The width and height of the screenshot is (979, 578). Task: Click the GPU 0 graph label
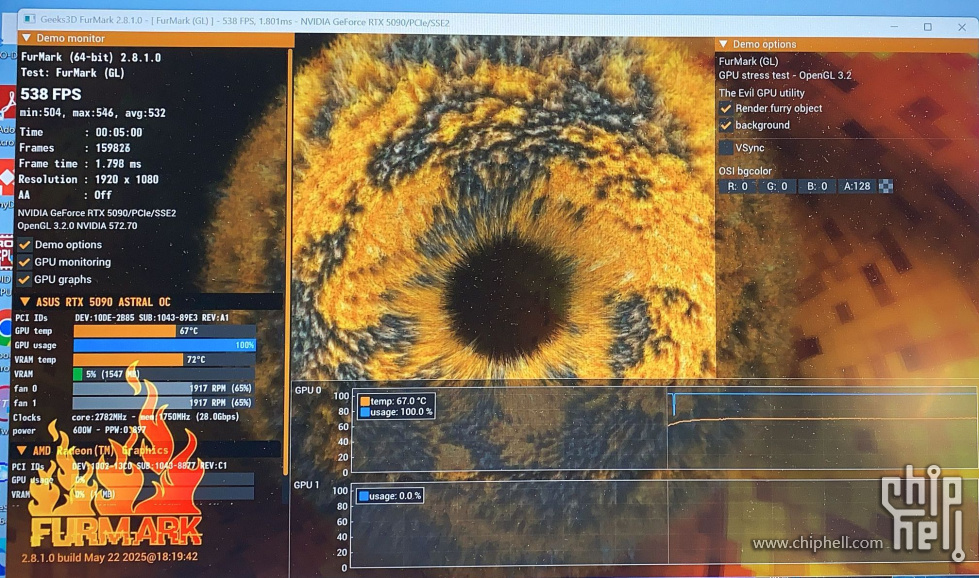(307, 390)
